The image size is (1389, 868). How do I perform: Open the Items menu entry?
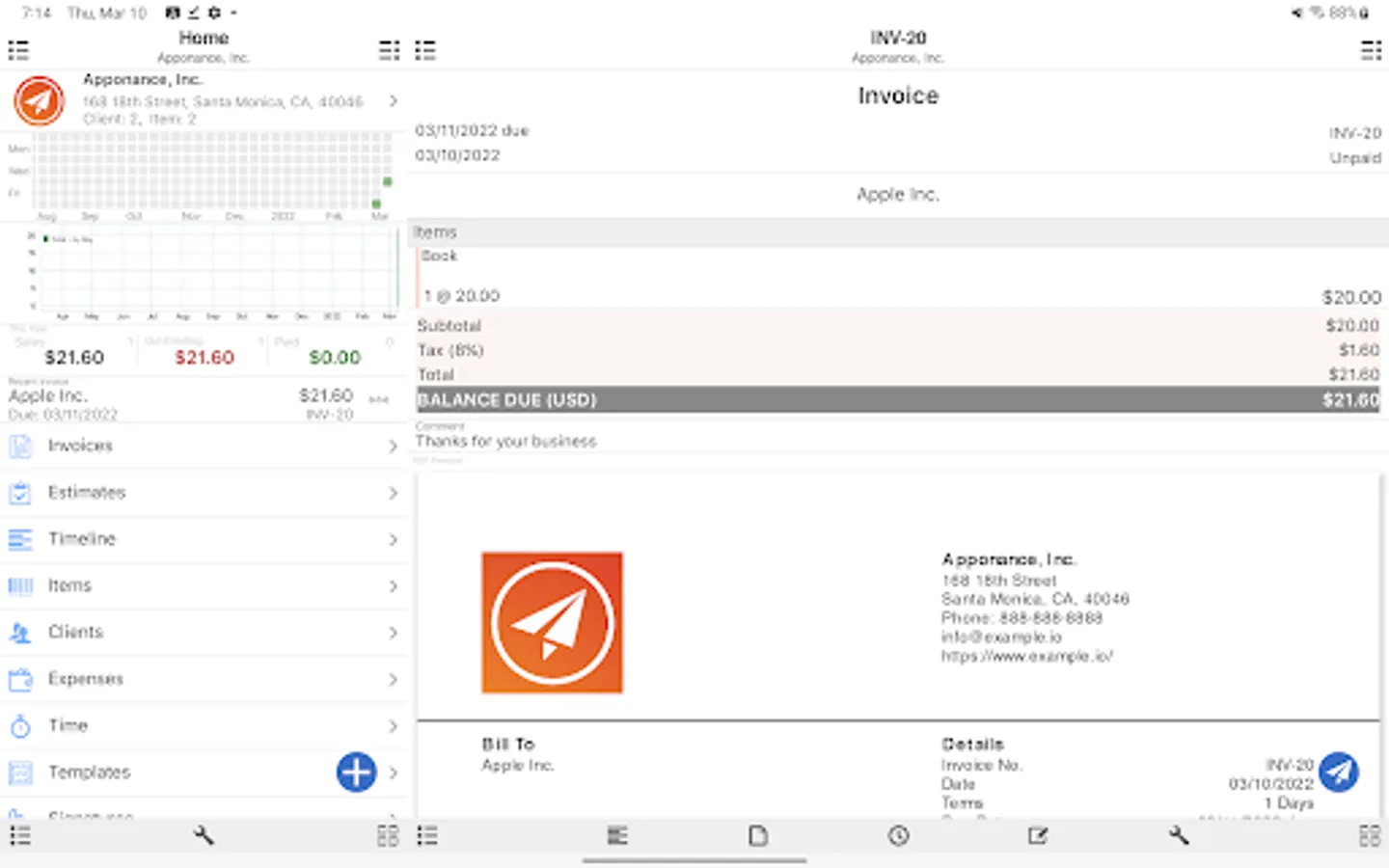tap(204, 585)
